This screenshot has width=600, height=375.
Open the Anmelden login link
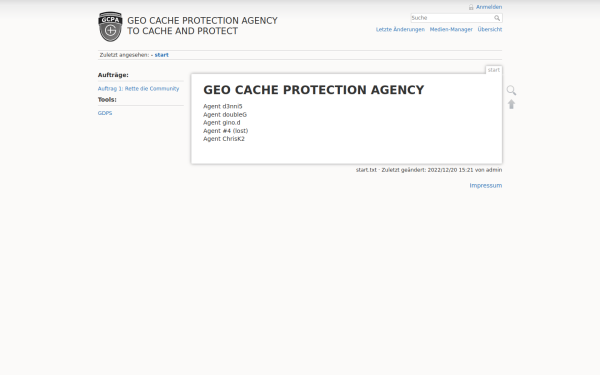click(x=489, y=7)
